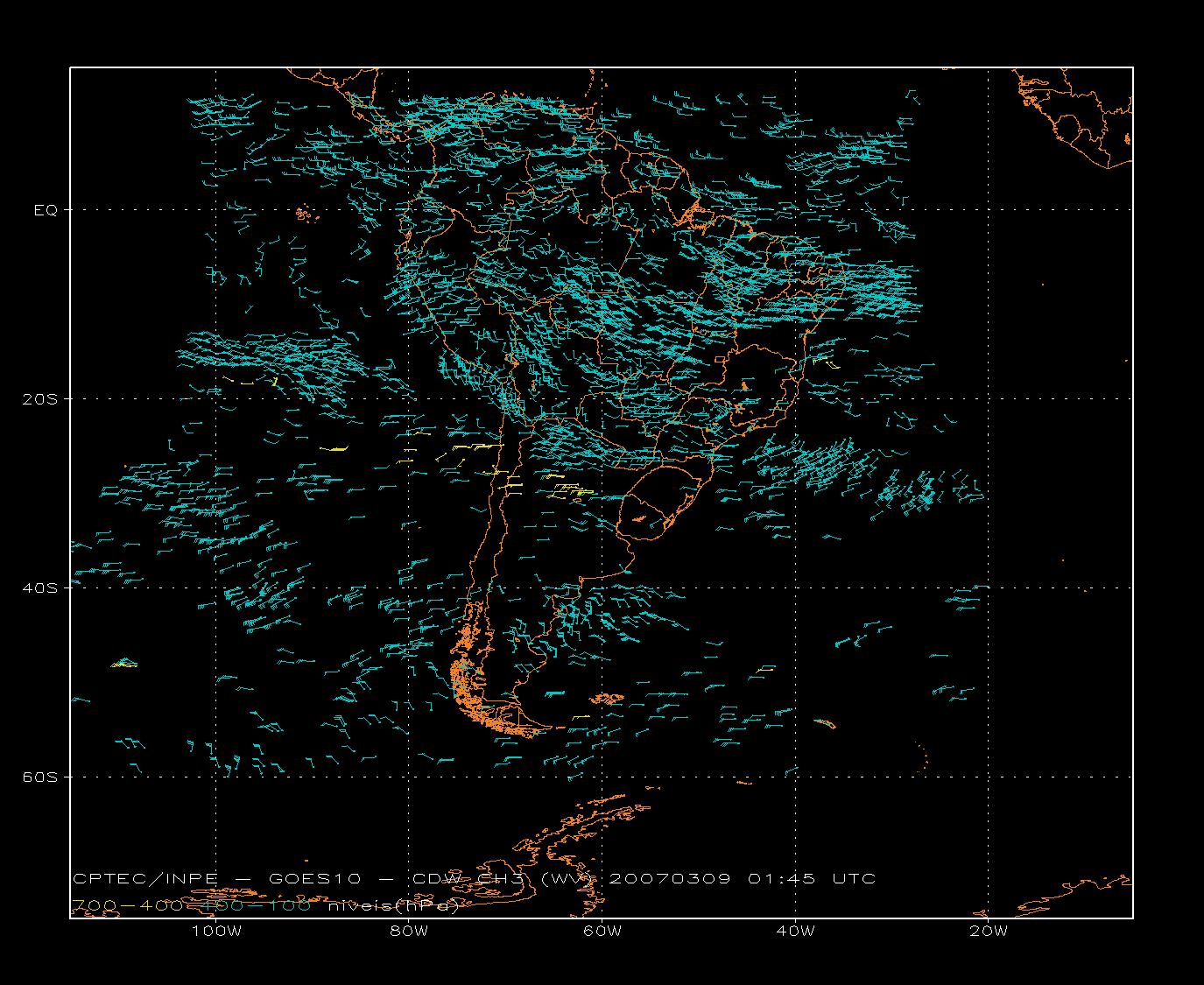The image size is (1204, 985).
Task: Click the '20S' latitude label
Action: click(41, 399)
